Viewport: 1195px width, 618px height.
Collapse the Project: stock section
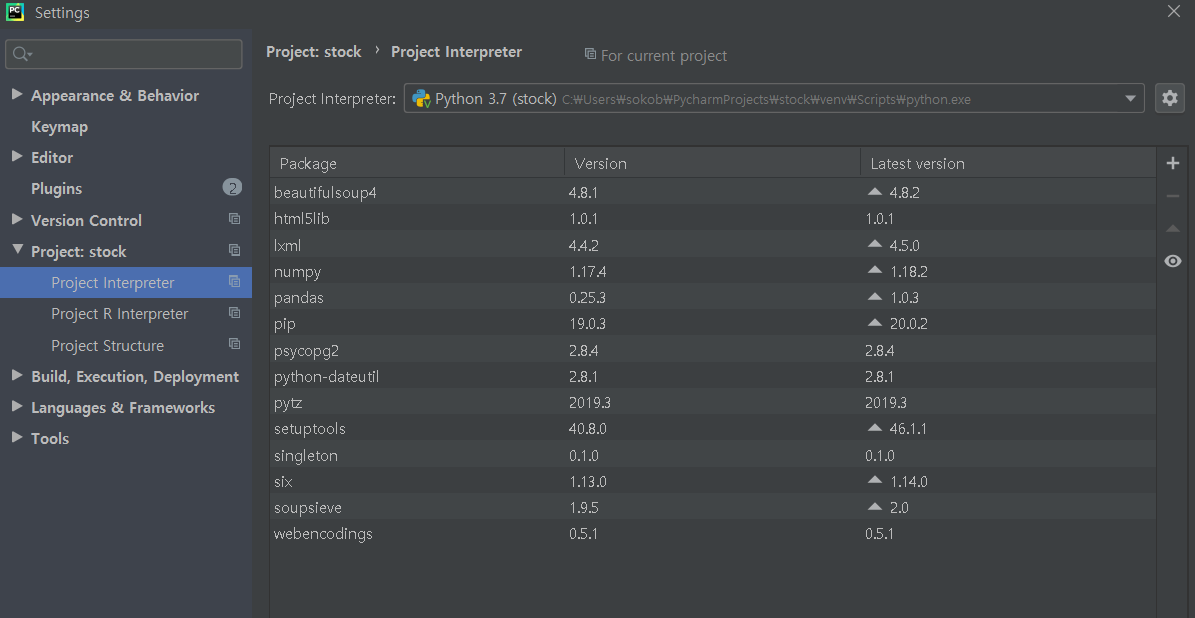[17, 250]
